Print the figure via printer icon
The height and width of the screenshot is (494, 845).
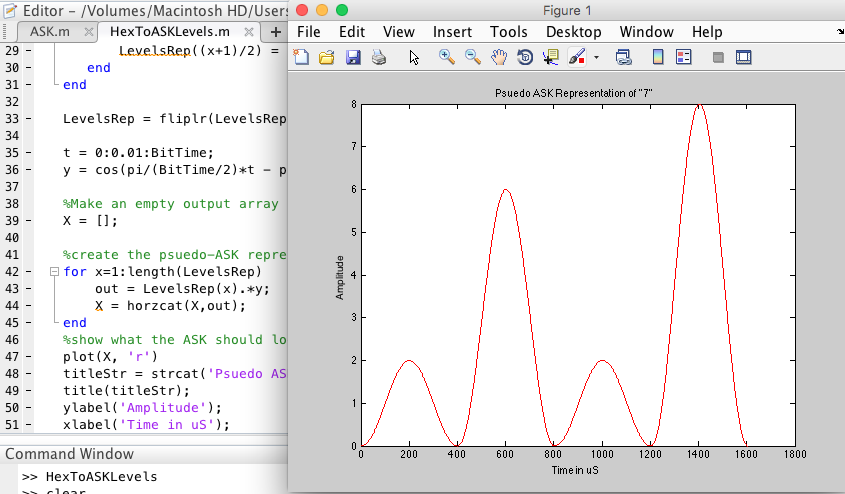(379, 57)
